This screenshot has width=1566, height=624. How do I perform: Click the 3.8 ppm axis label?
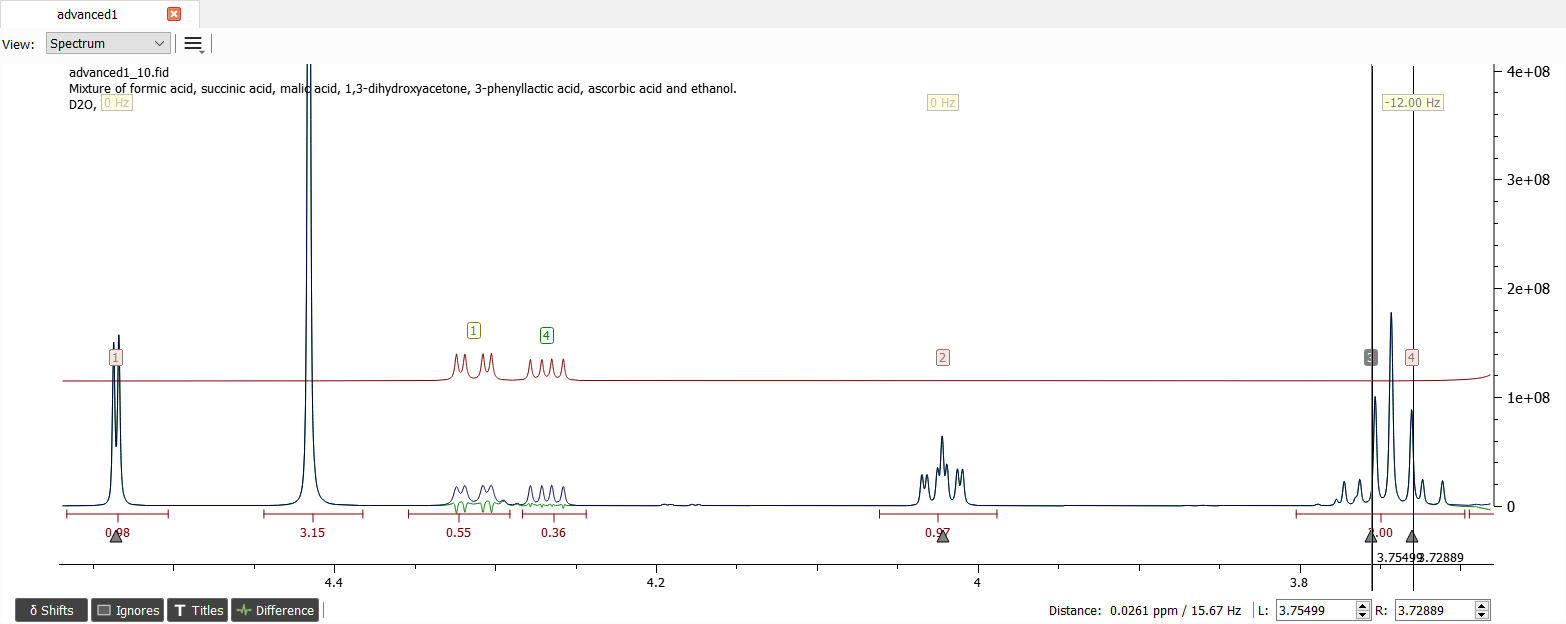[x=1299, y=583]
